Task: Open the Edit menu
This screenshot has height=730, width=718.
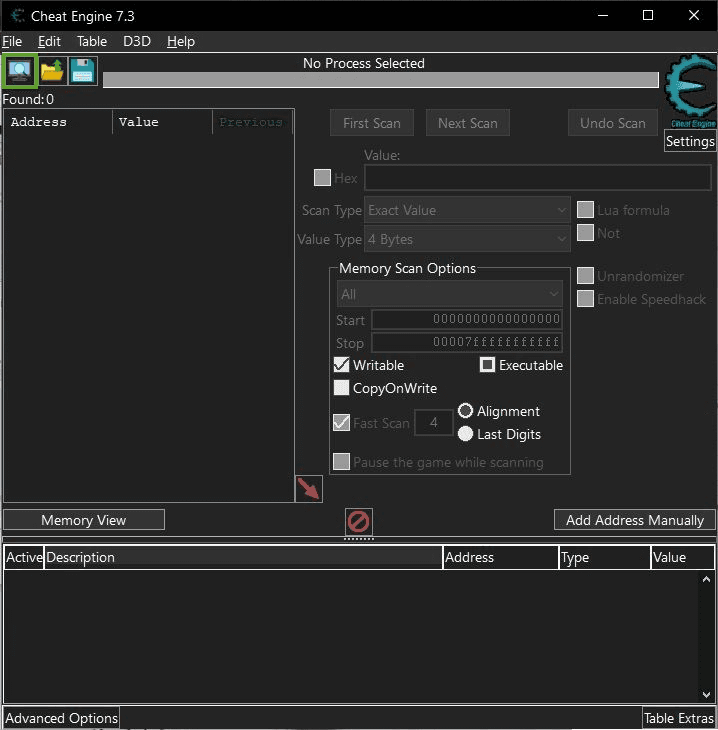Action: pyautogui.click(x=49, y=41)
